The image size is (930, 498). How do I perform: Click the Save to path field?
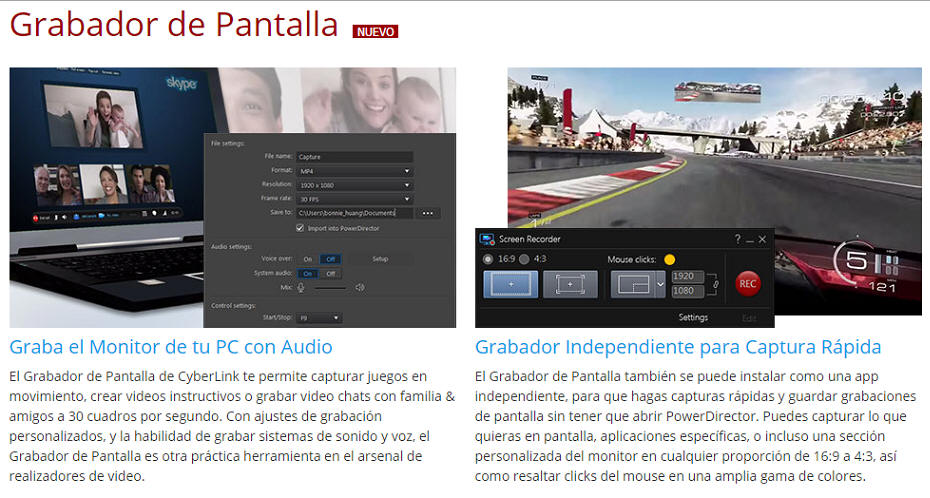point(355,213)
